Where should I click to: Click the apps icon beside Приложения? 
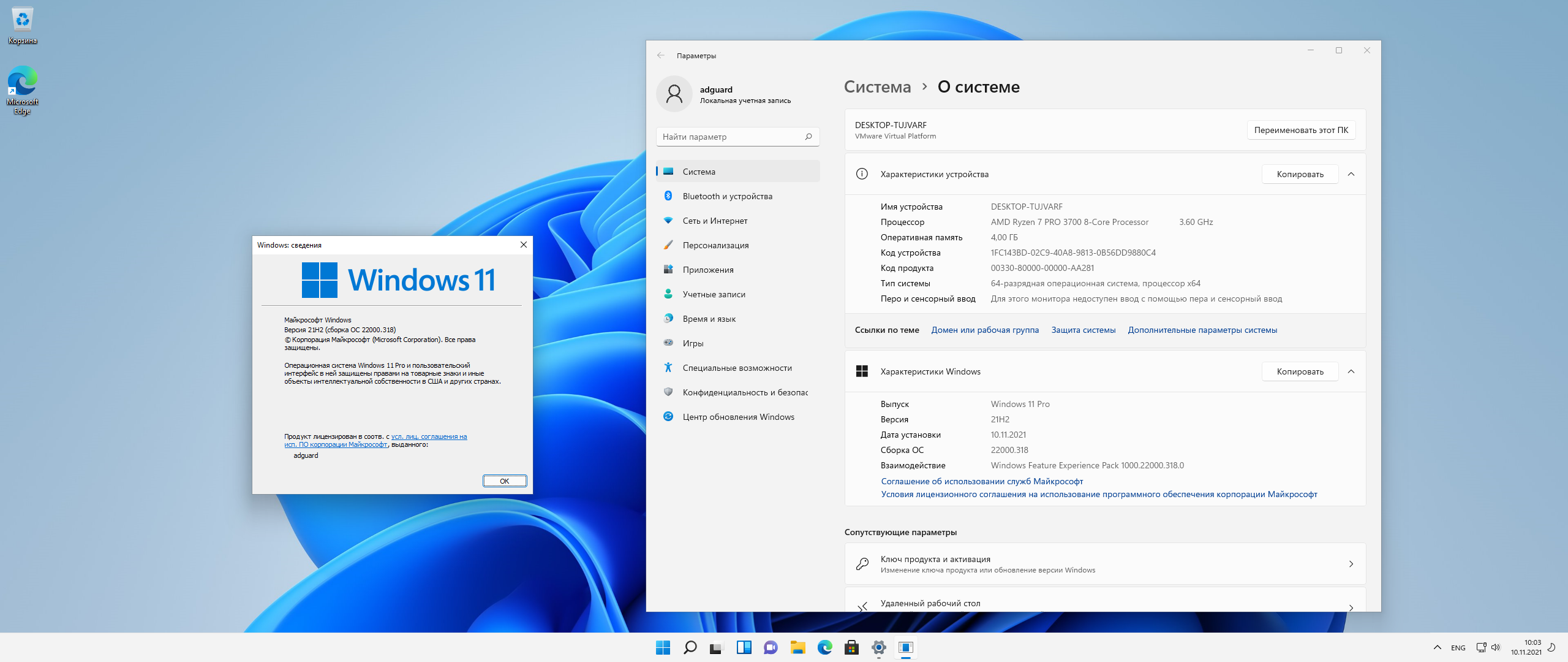tap(668, 270)
